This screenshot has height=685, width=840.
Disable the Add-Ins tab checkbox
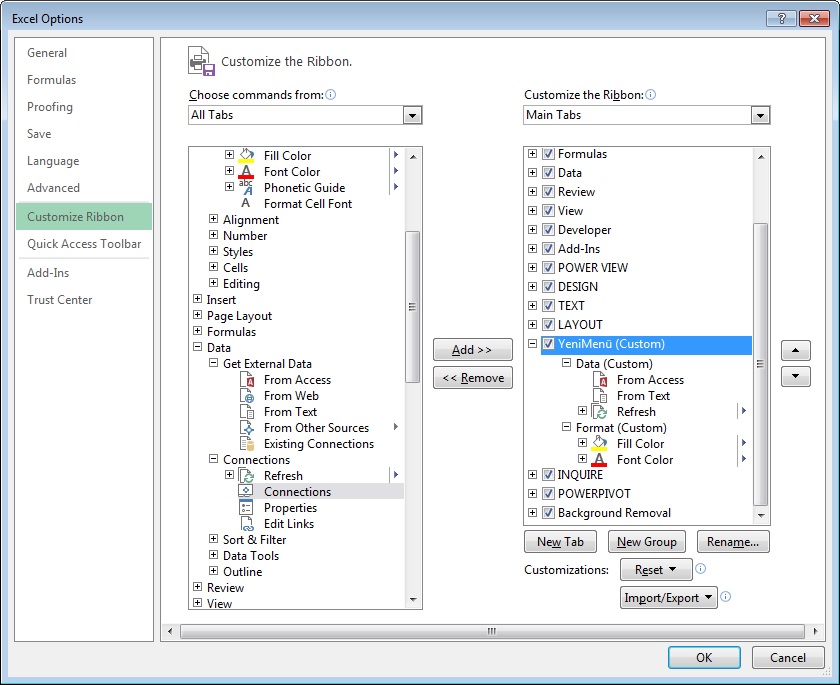pyautogui.click(x=548, y=249)
